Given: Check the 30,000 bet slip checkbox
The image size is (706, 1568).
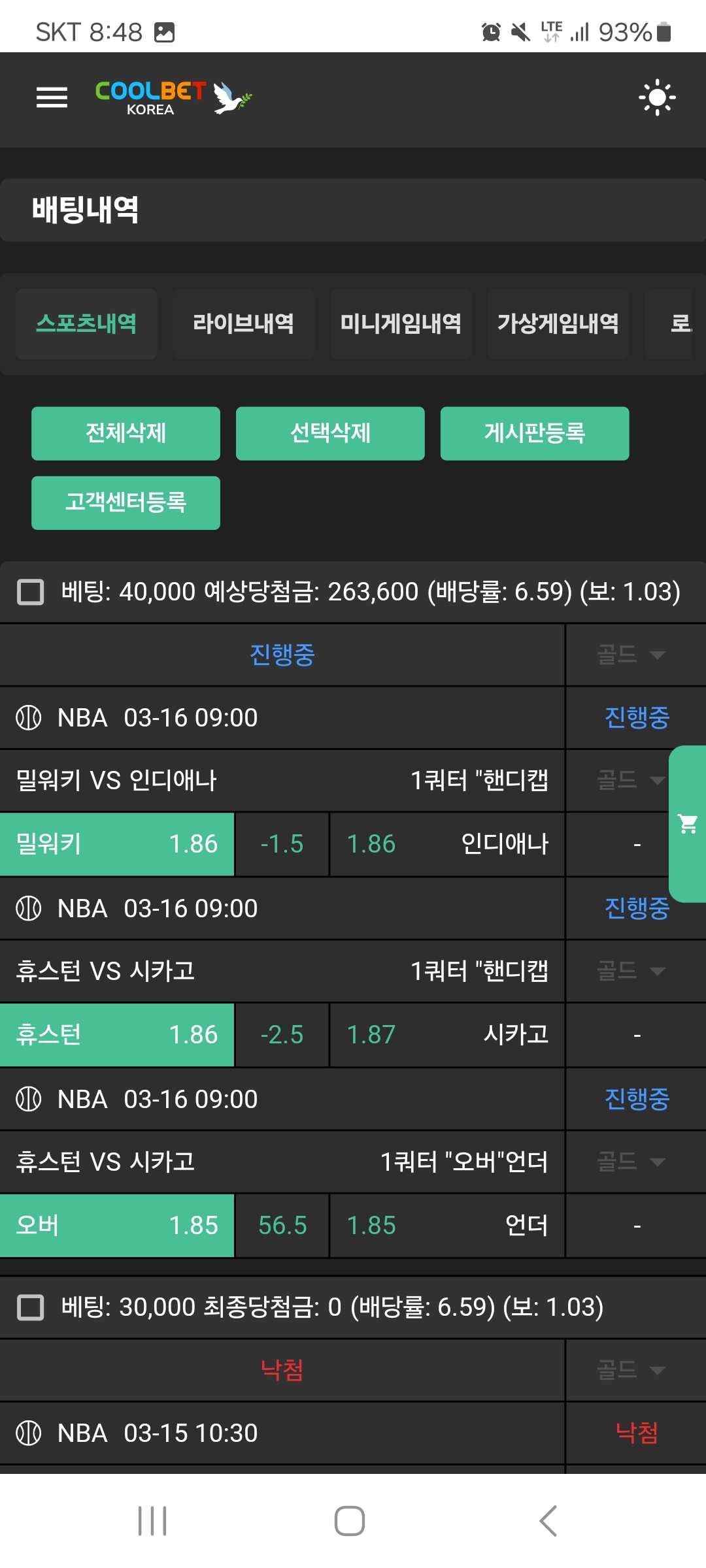Looking at the screenshot, I should click(x=31, y=1307).
